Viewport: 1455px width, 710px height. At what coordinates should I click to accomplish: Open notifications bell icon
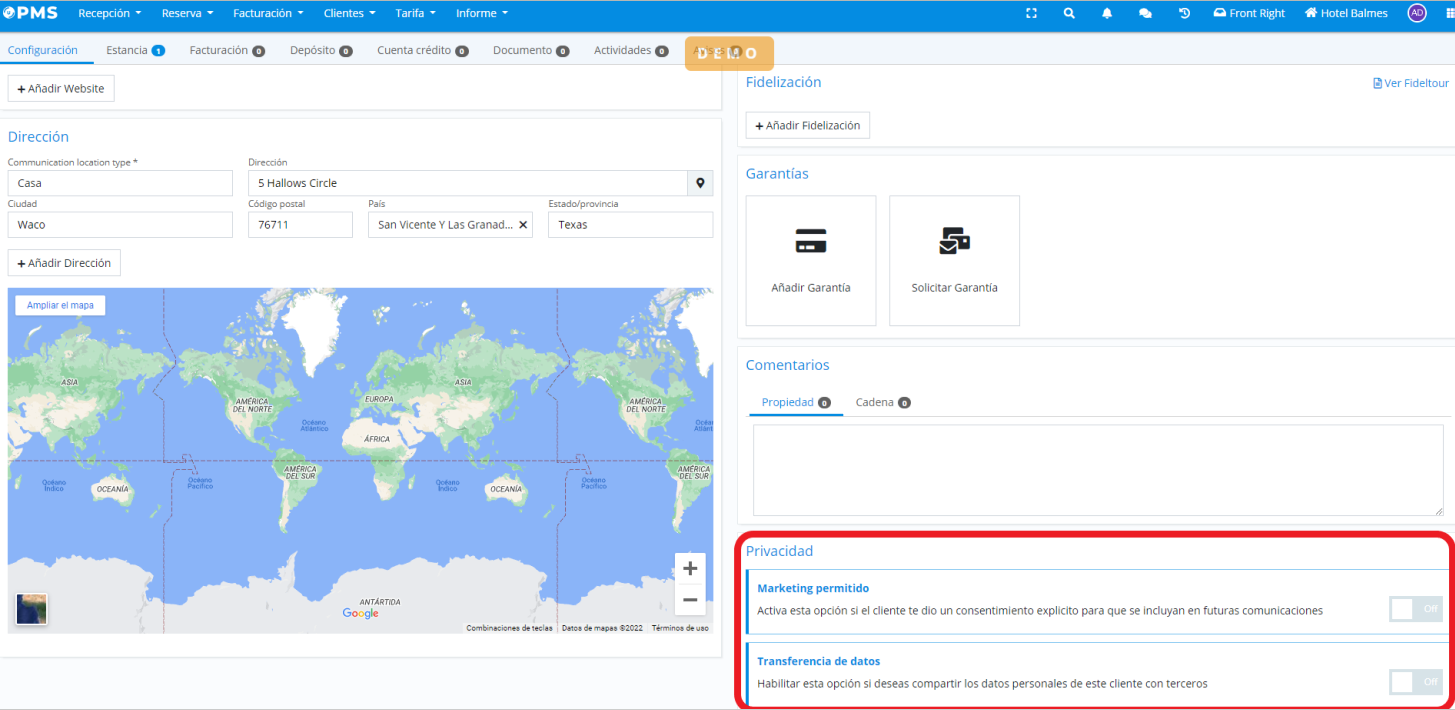point(1107,13)
